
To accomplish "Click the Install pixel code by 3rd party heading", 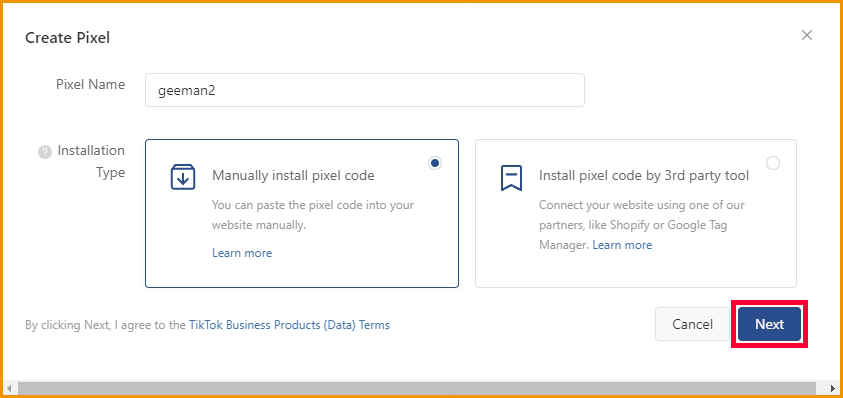I will (644, 175).
